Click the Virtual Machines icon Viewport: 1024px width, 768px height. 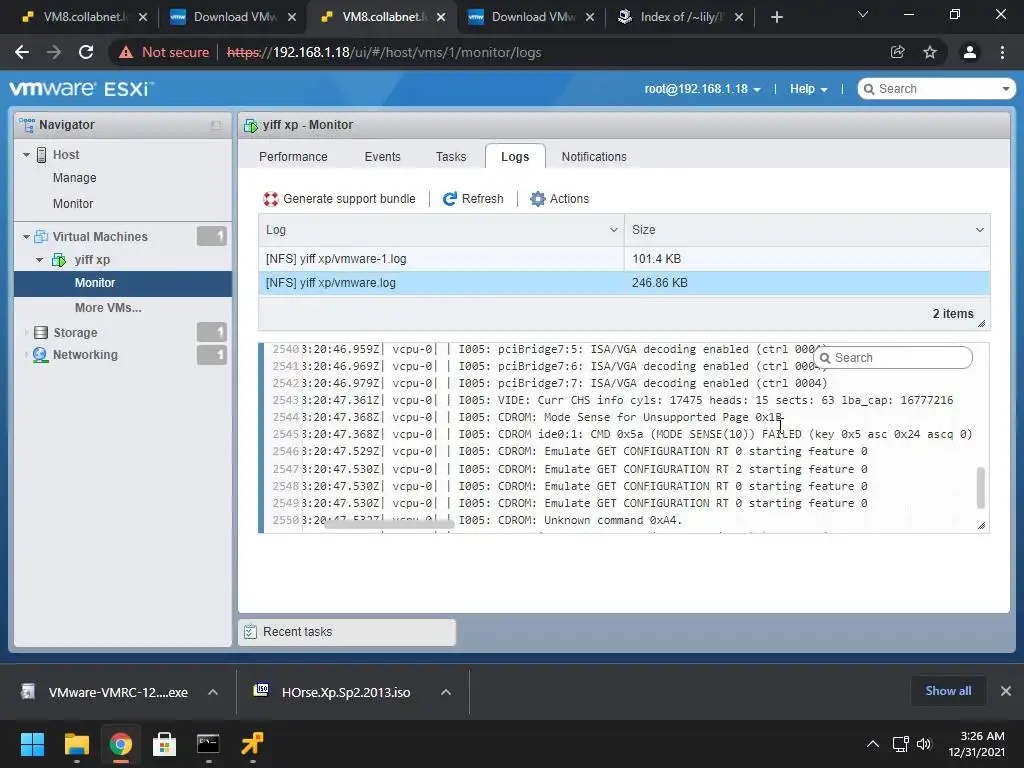41,236
